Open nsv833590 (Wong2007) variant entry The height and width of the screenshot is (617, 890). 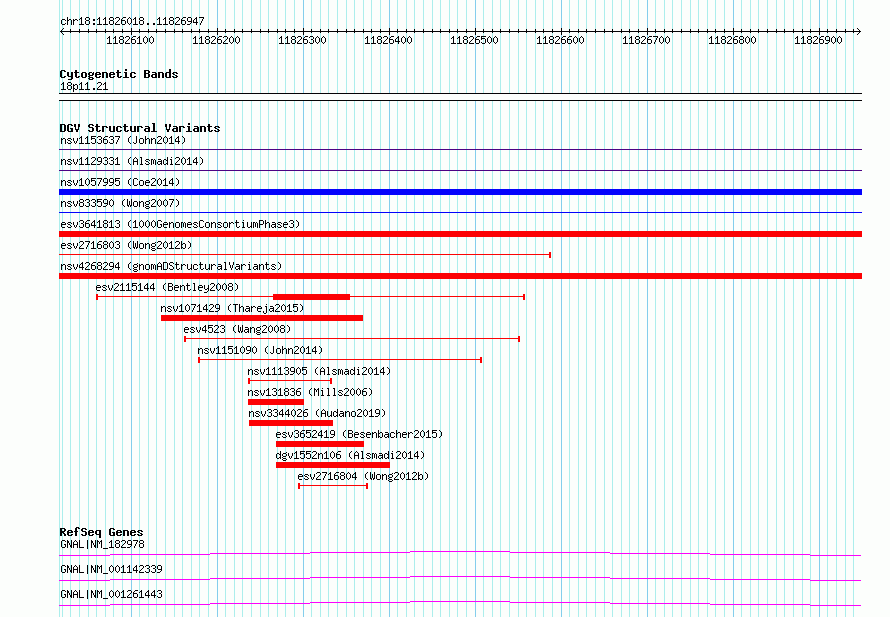click(120, 203)
